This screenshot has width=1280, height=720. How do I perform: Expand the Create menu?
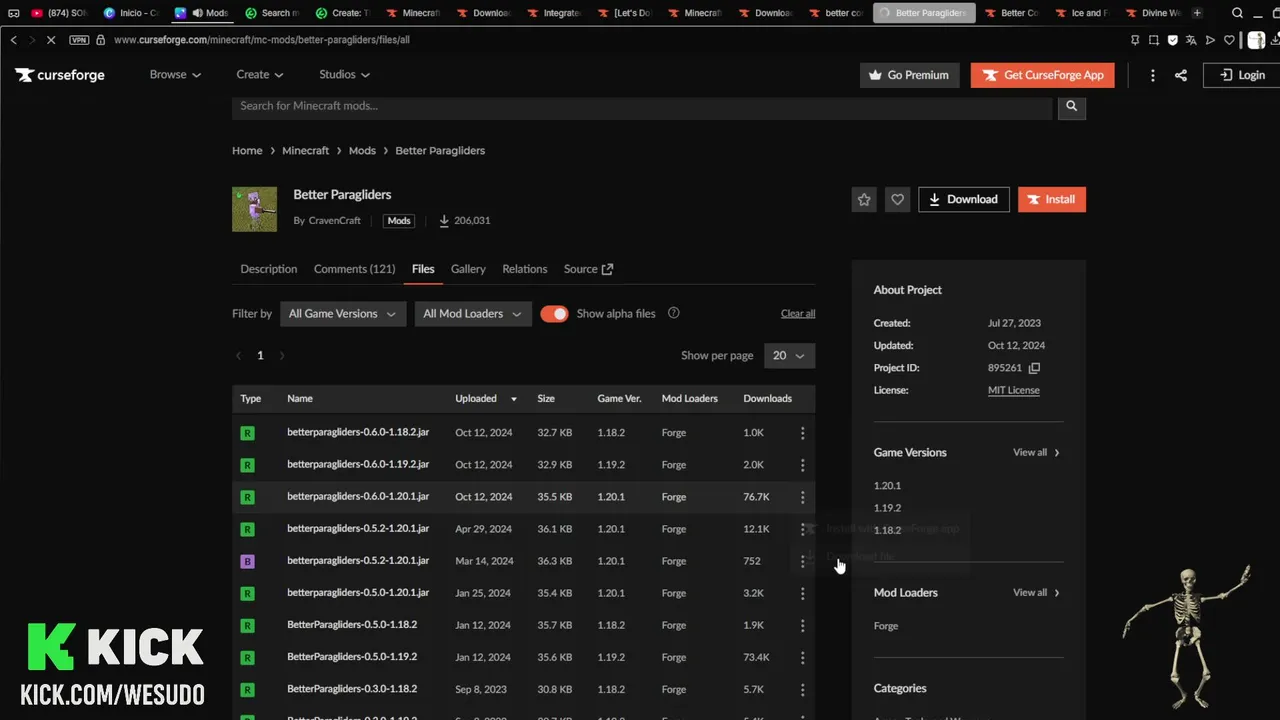pos(260,75)
